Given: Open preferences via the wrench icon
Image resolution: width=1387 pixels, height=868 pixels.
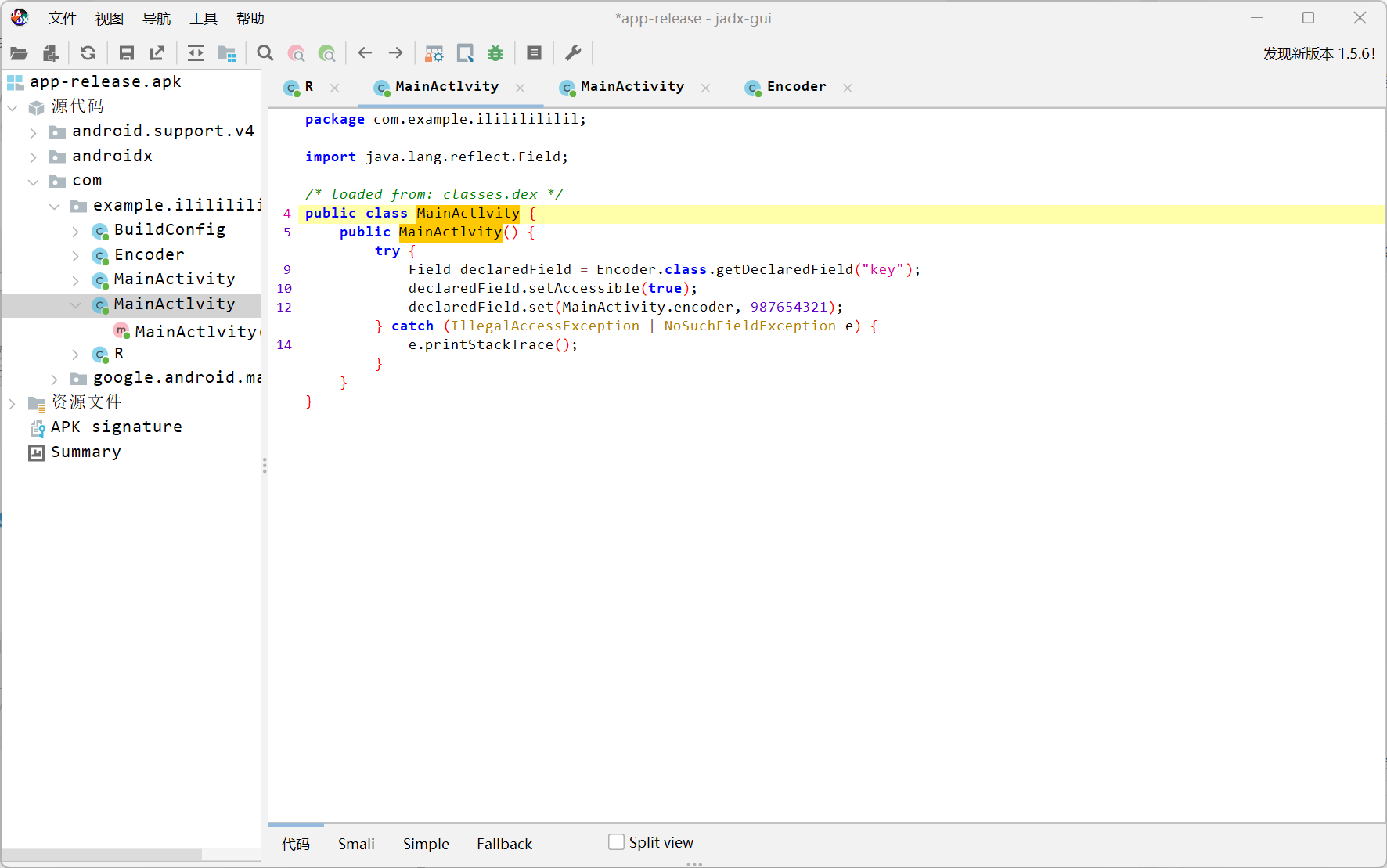Looking at the screenshot, I should click(x=573, y=53).
